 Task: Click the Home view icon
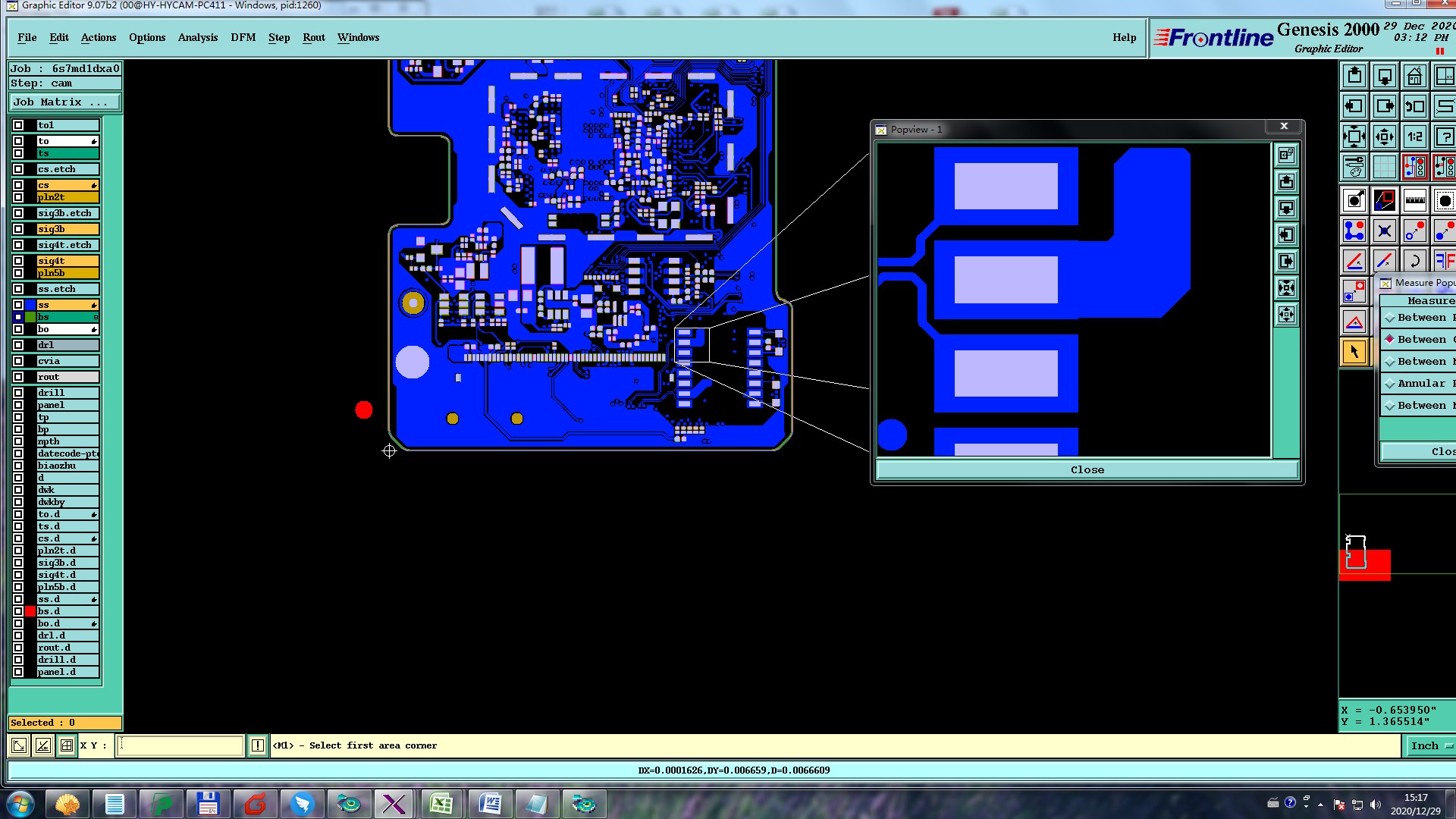[1414, 77]
